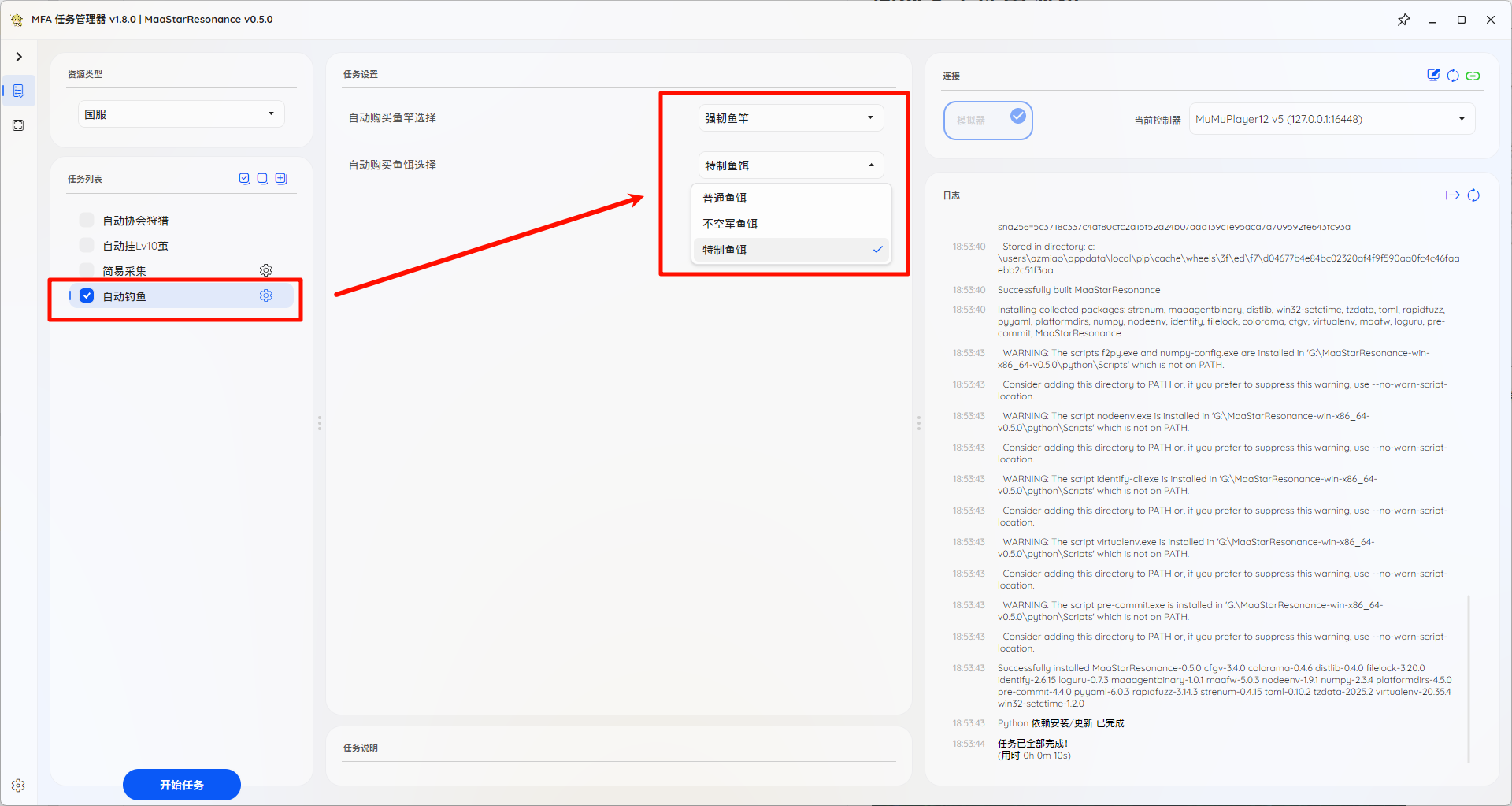Enable the 自动协会狩猎 task checkbox
Viewport: 1512px width, 806px height.
point(87,221)
